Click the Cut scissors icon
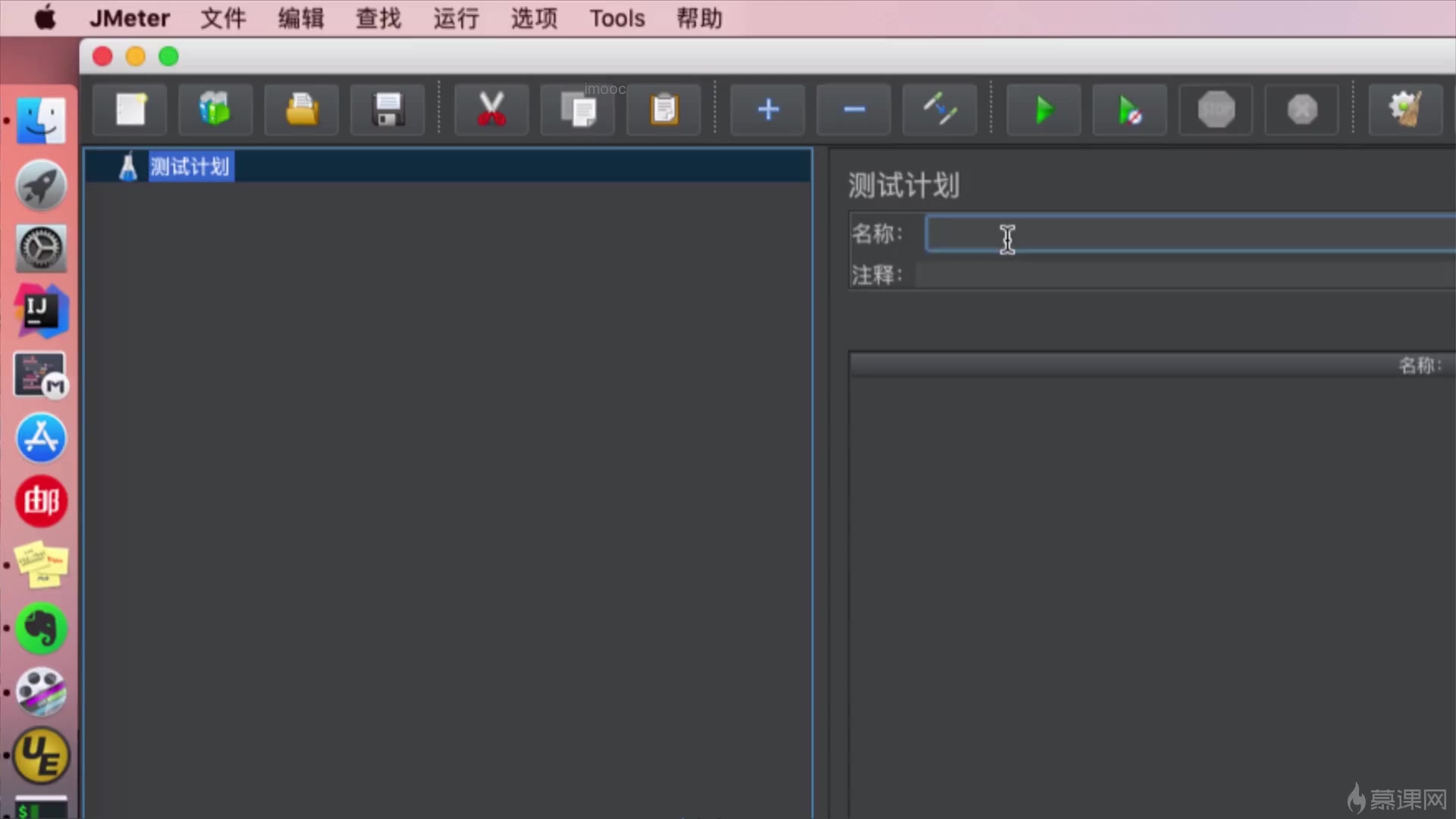This screenshot has height=819, width=1456. pyautogui.click(x=491, y=110)
